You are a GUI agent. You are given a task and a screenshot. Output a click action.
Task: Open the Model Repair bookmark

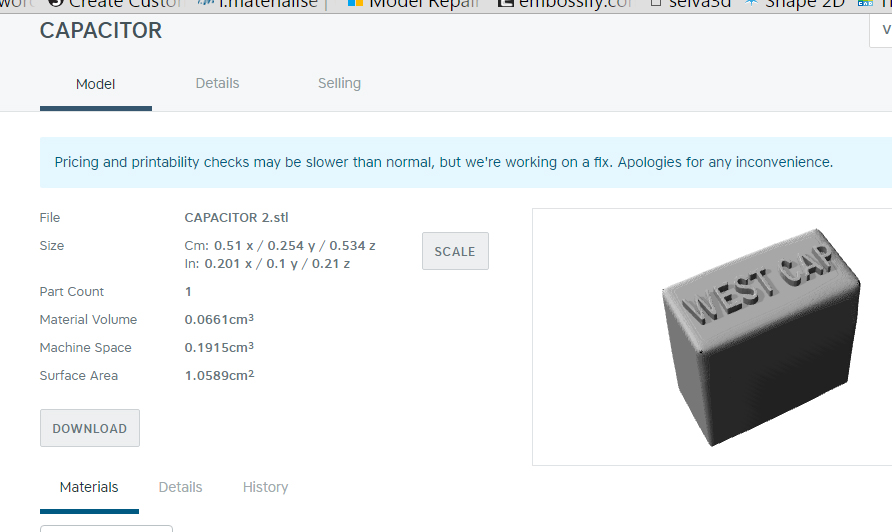[414, 5]
